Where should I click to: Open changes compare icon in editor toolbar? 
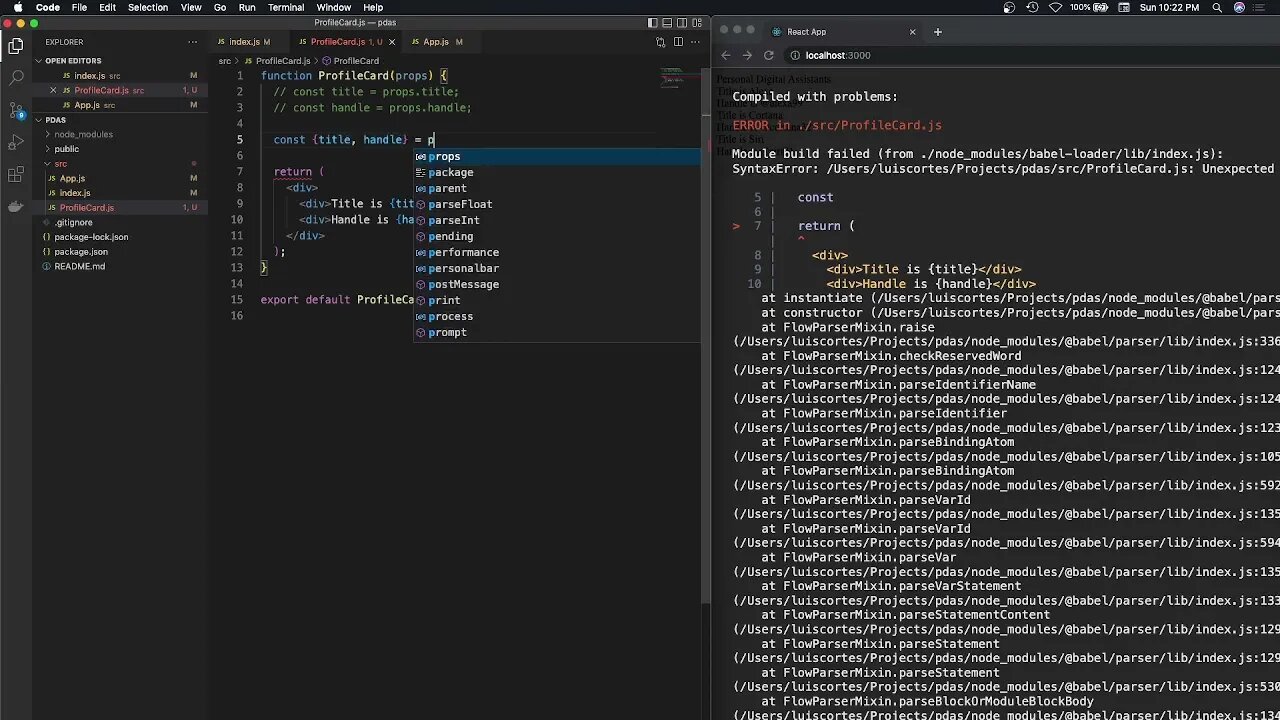pyautogui.click(x=660, y=42)
